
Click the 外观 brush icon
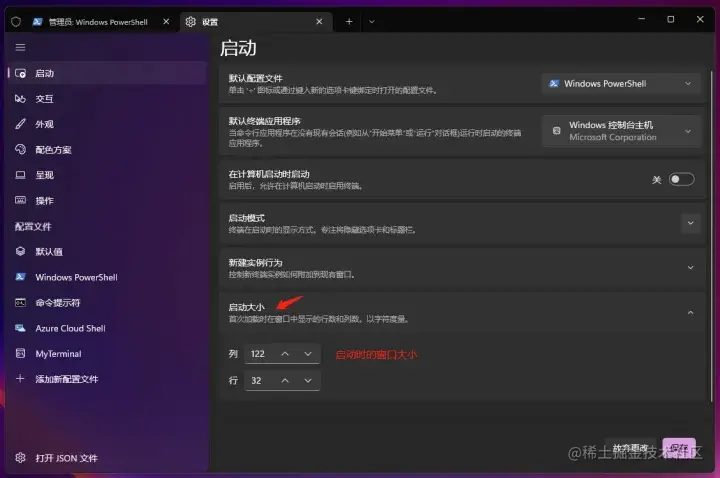coord(20,124)
